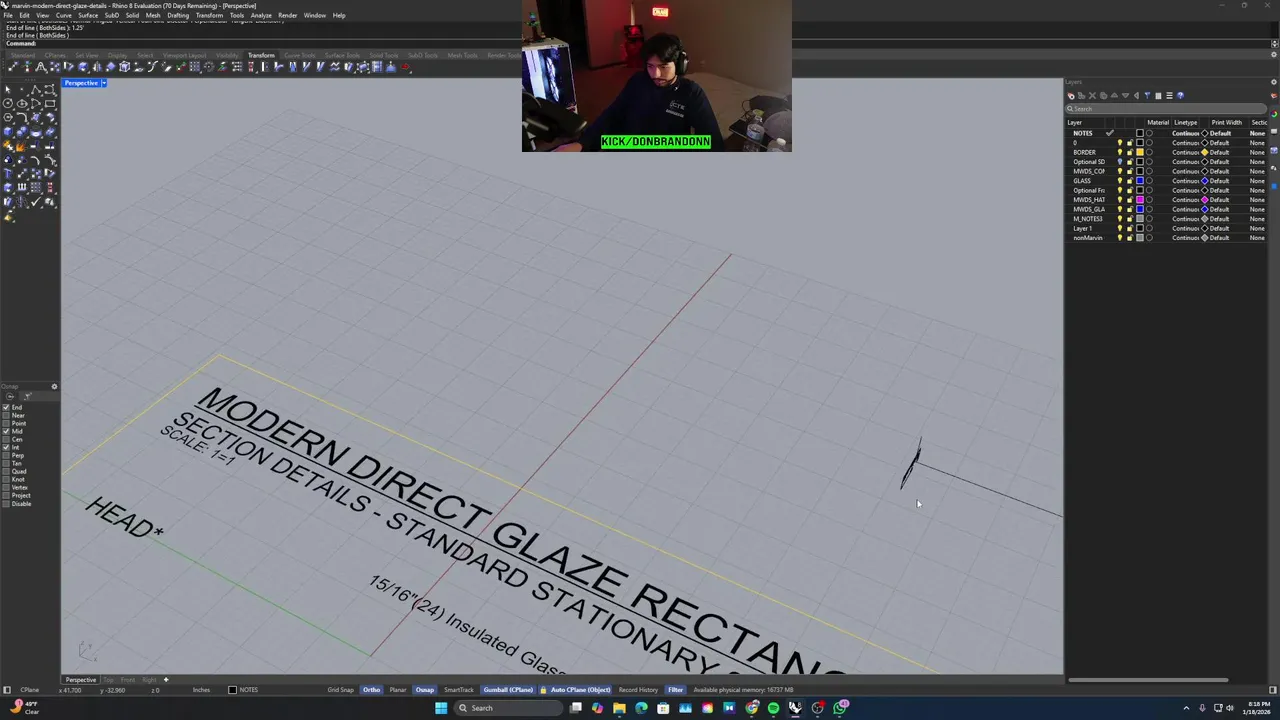Viewport: 1280px width, 720px height.
Task: Click the Command prompt input line
Action: tap(640, 43)
